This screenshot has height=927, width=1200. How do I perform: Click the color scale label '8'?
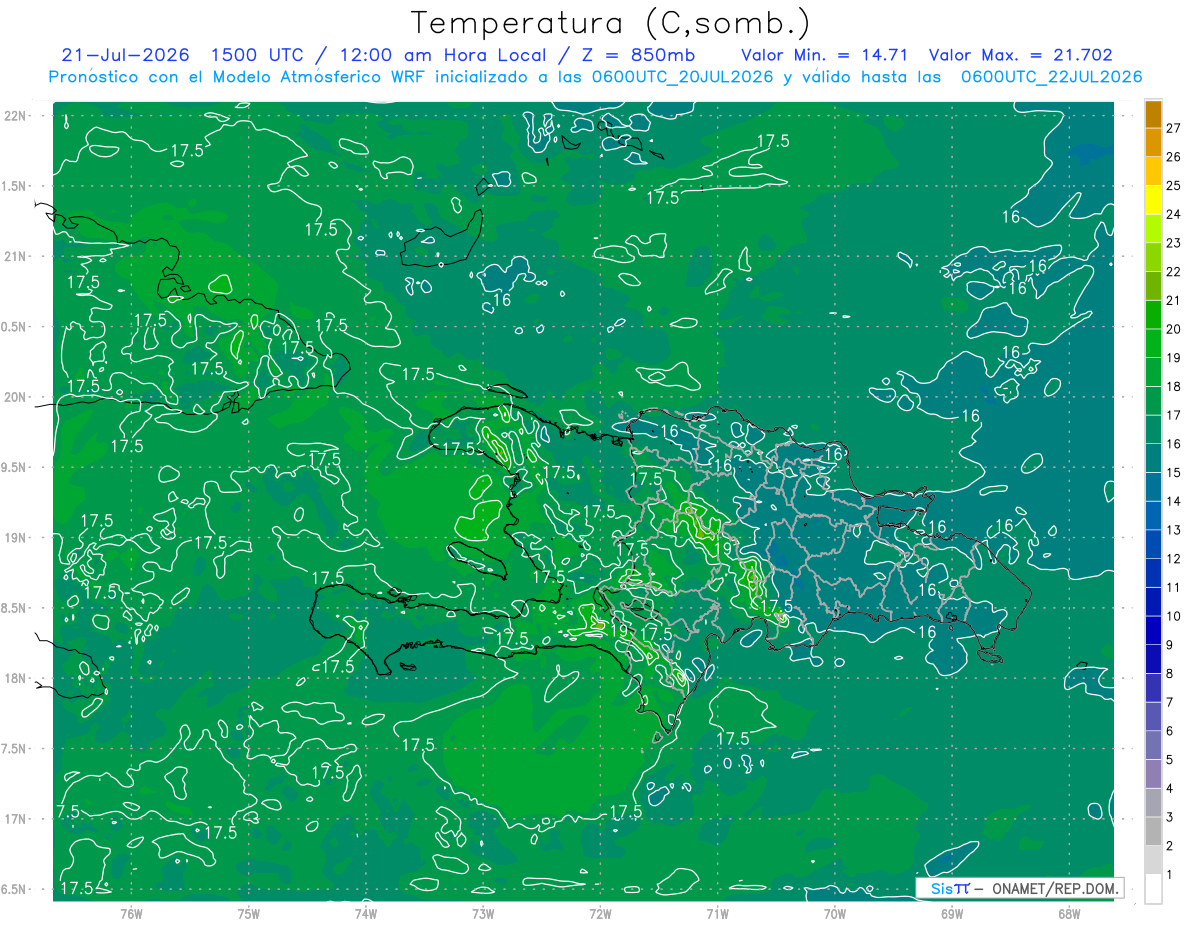click(x=1170, y=674)
